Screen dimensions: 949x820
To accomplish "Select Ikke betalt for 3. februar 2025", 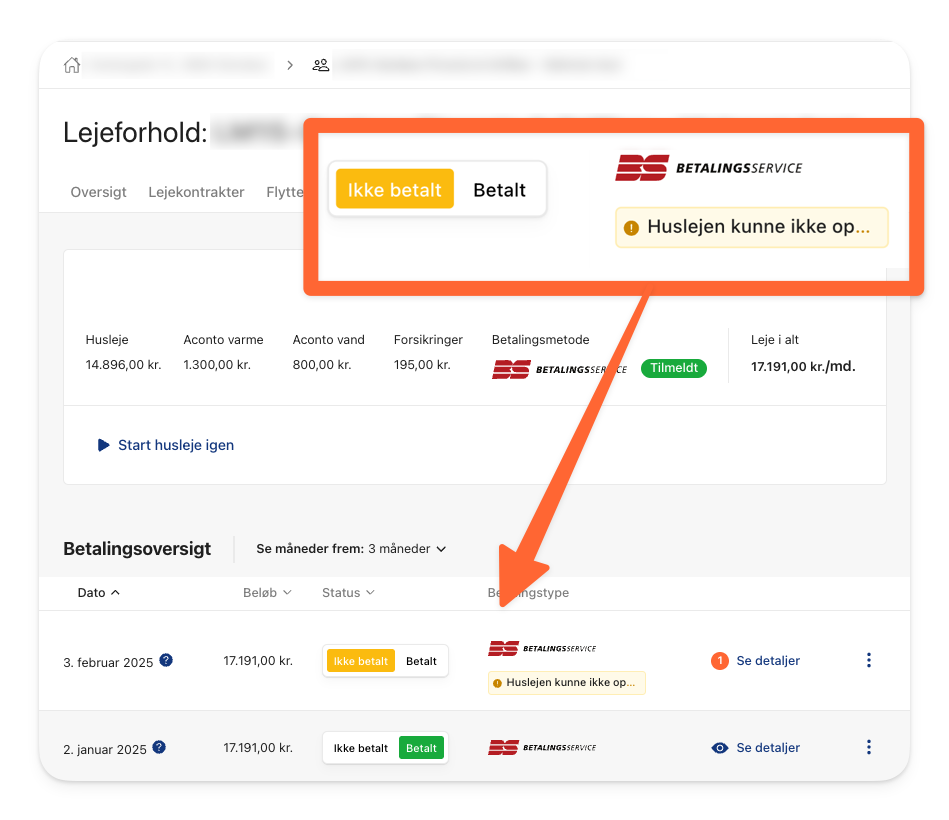I will coord(361,661).
